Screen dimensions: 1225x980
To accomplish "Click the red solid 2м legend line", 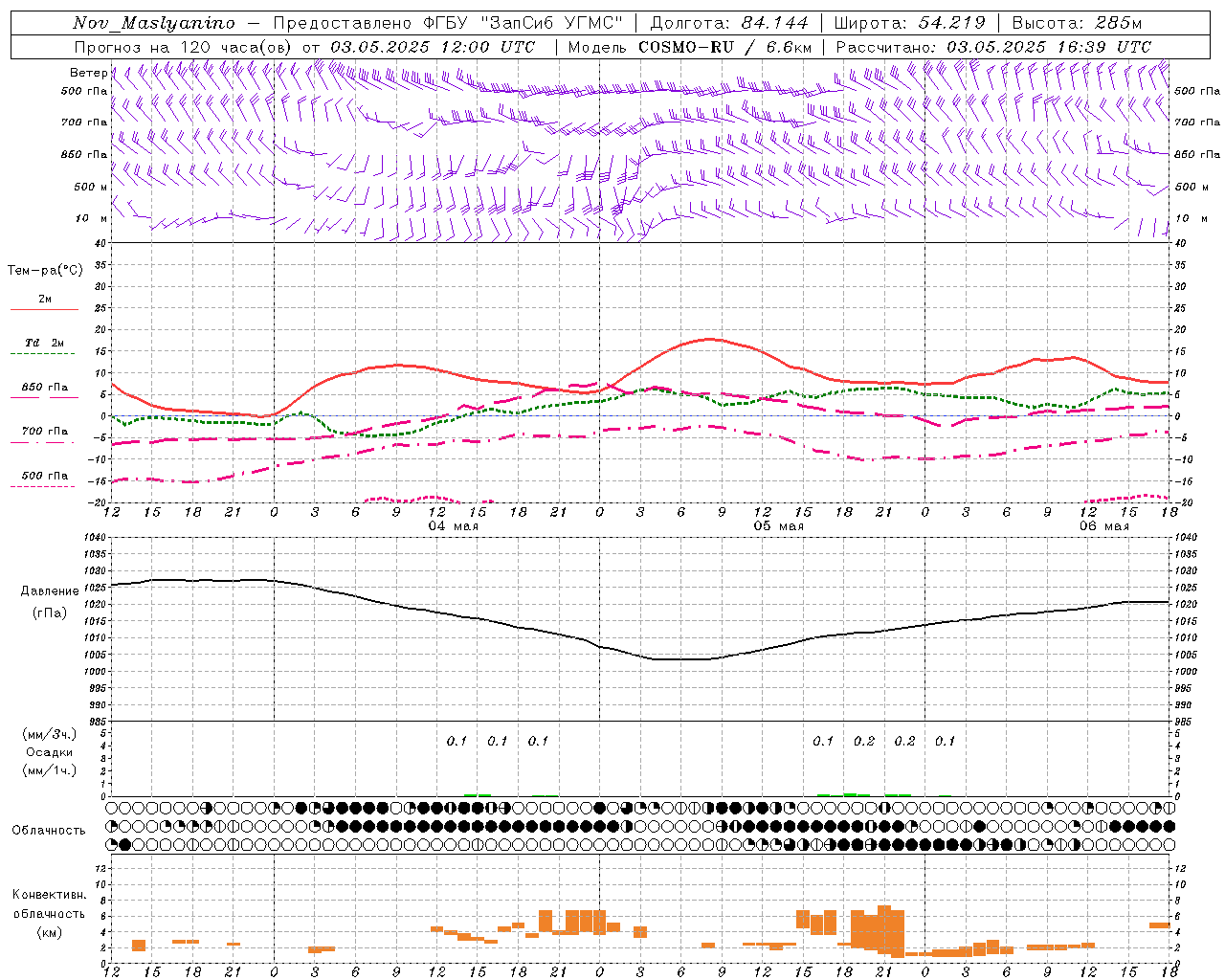I will [x=44, y=310].
